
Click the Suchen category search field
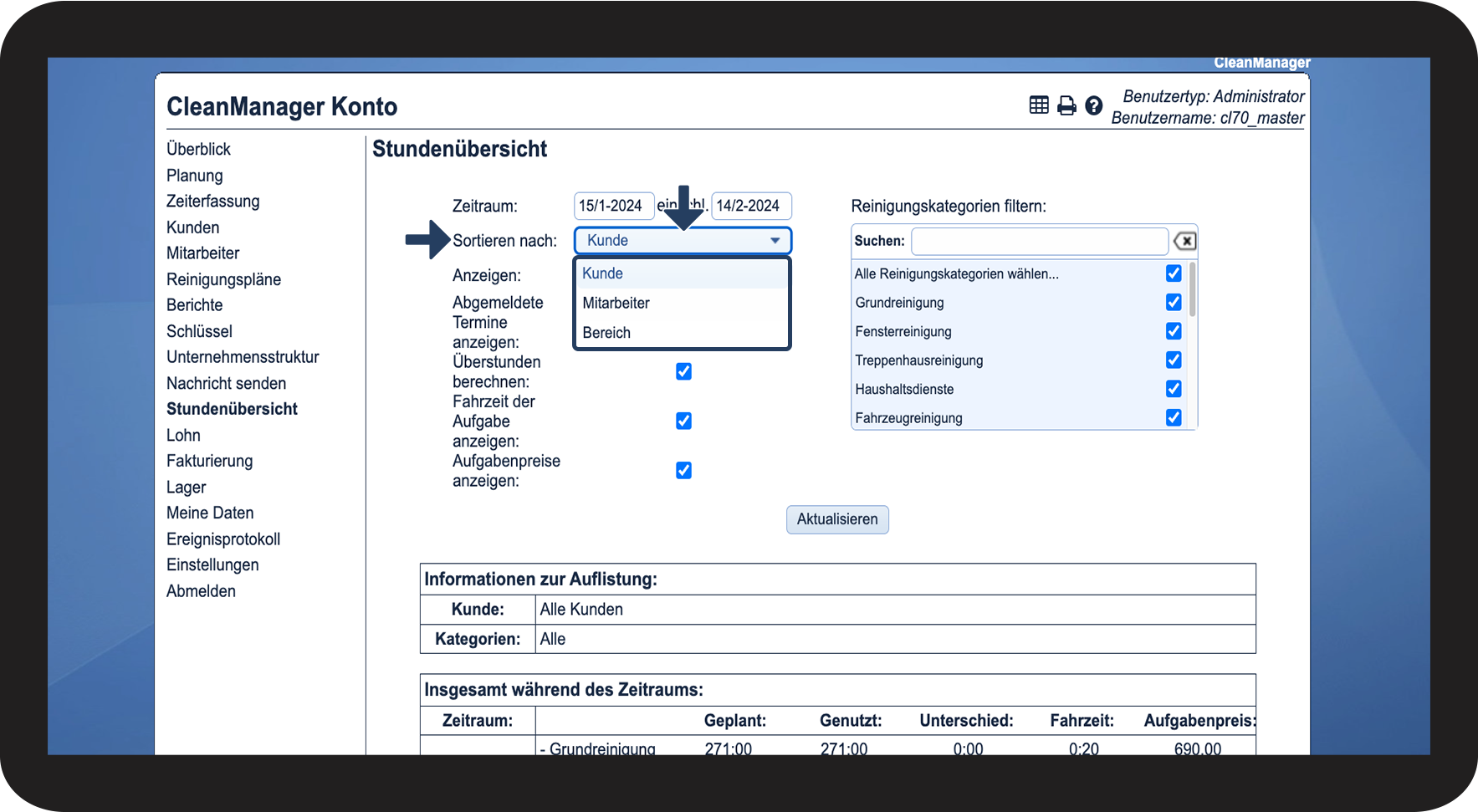coord(1039,242)
